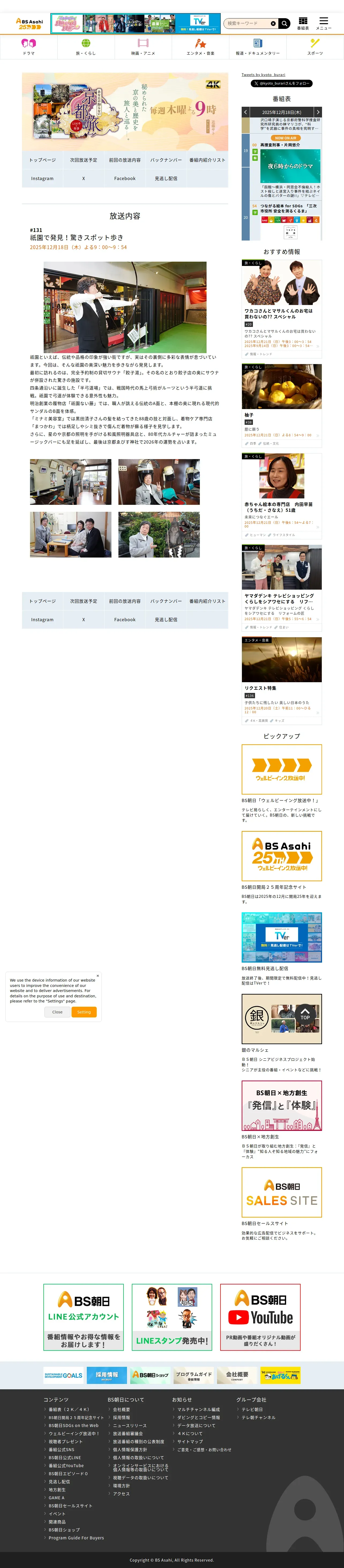Open the Tweets by kyoto_burari link
Screen dimensions: 344x1568
point(263,75)
